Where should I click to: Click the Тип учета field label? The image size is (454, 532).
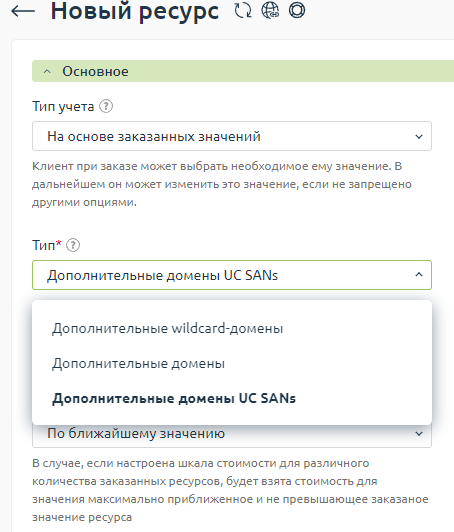63,107
